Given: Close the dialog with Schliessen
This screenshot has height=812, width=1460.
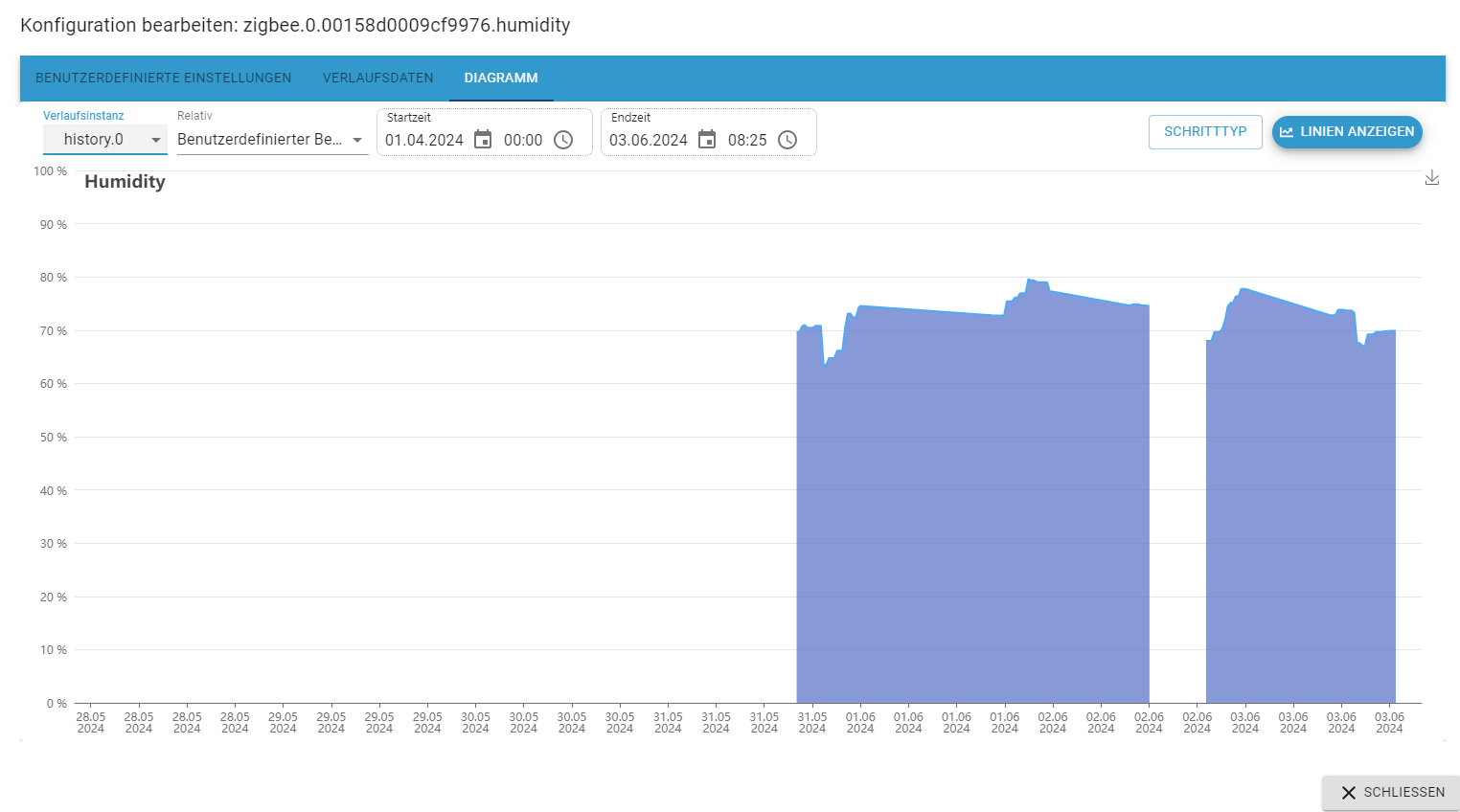Looking at the screenshot, I should [1392, 793].
